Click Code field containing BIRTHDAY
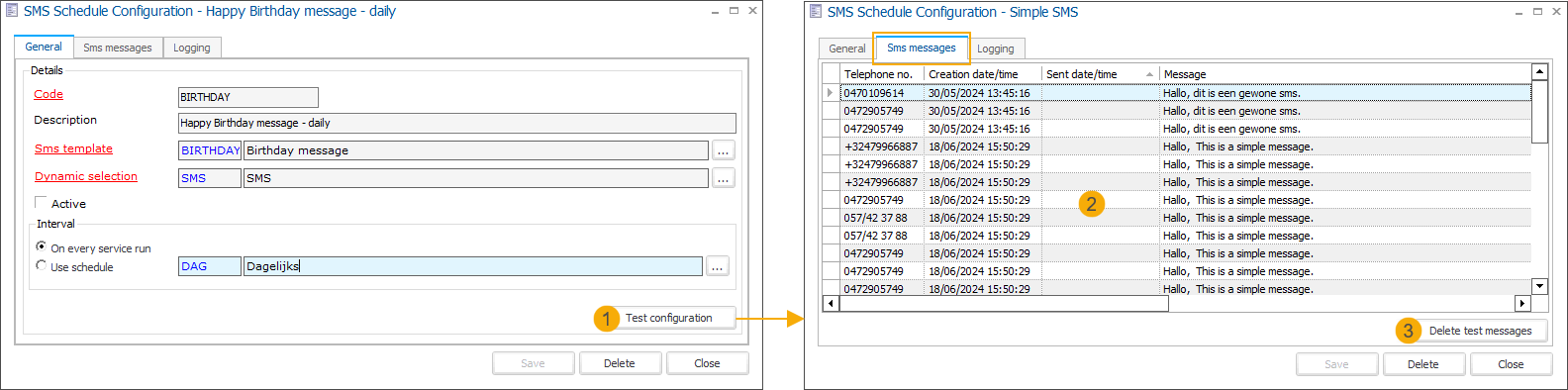 248,97
